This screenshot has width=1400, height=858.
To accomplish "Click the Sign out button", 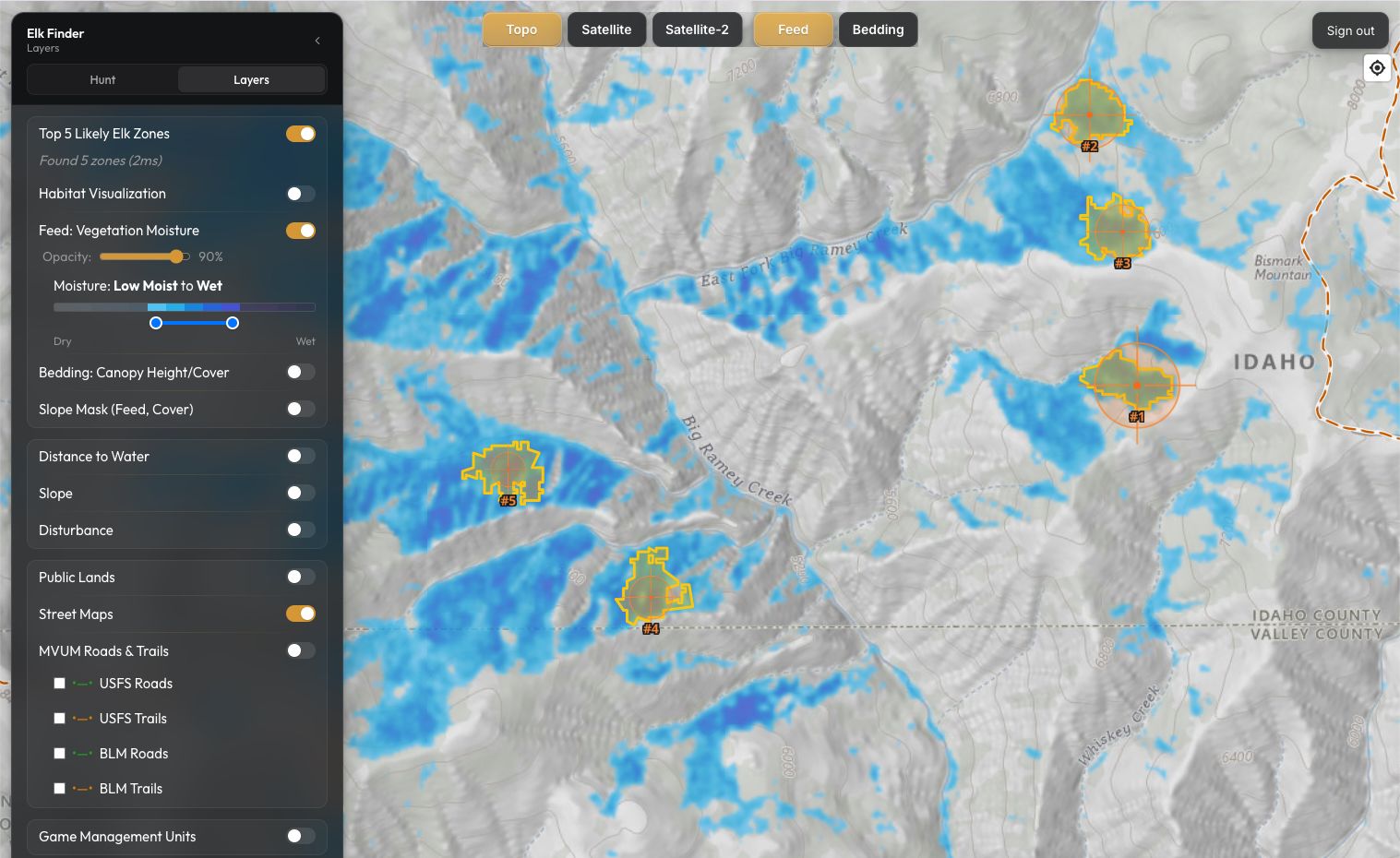I will (x=1350, y=30).
